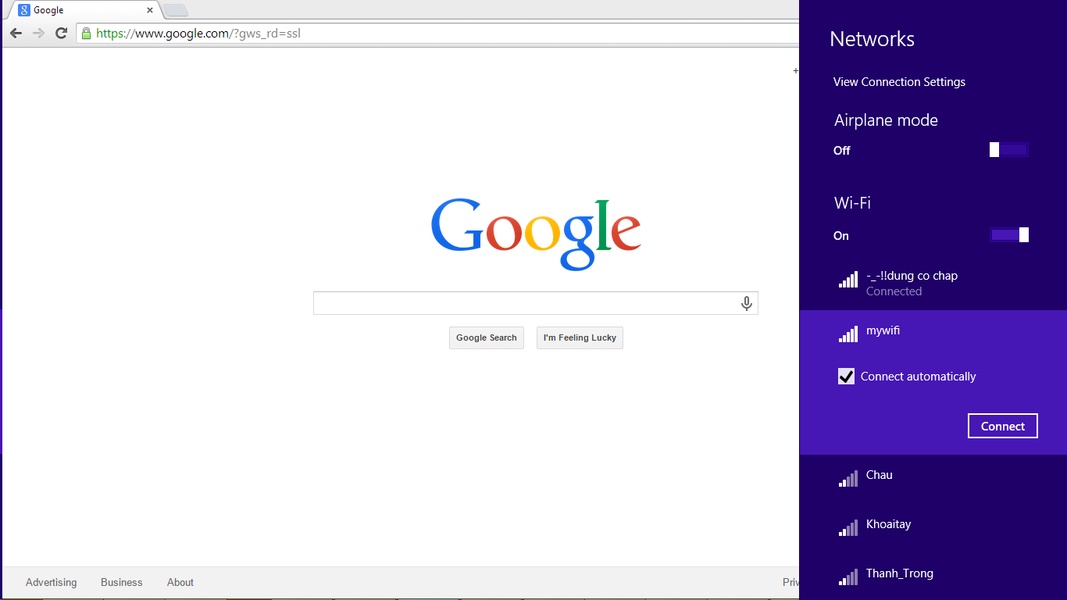Click the Google search input box
The height and width of the screenshot is (600, 1067).
coord(536,303)
